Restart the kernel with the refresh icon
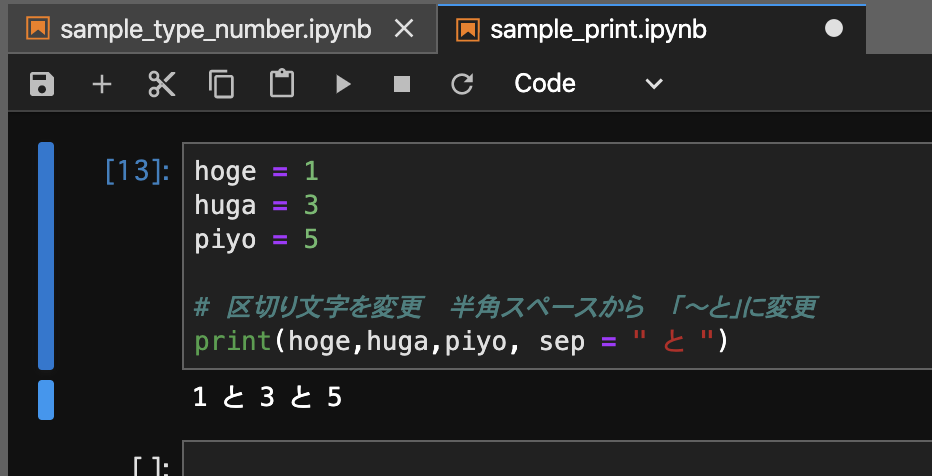 (x=462, y=84)
